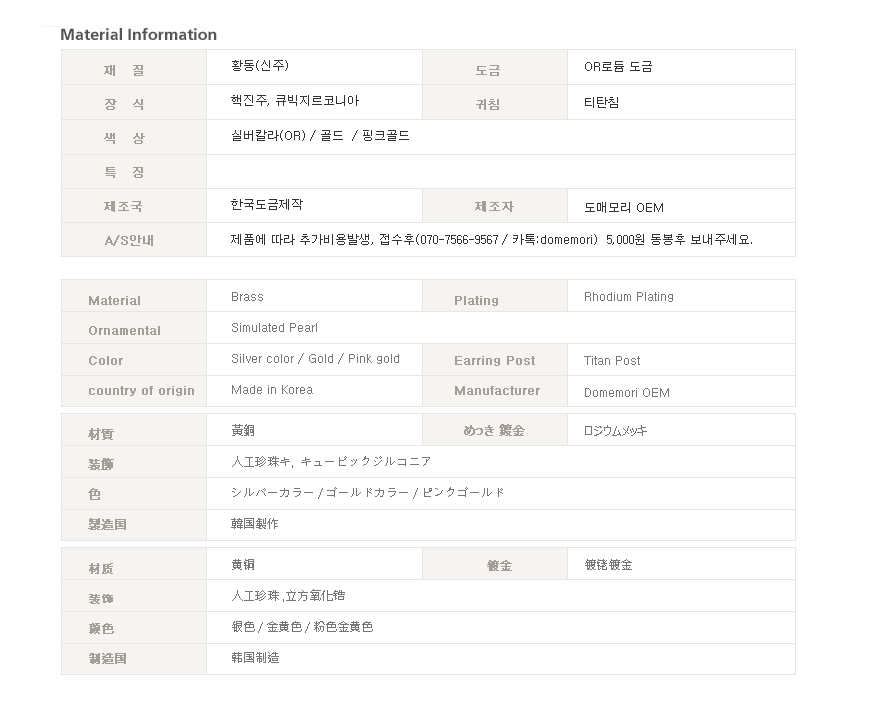Click the Ornamental label
Screen dimensions: 872x704
click(125, 331)
